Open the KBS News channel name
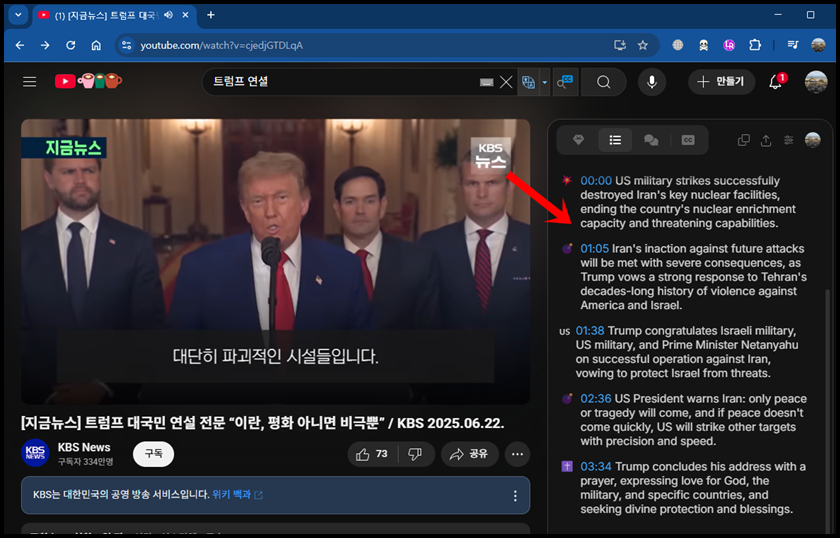Image resolution: width=840 pixels, height=538 pixels. tap(84, 447)
